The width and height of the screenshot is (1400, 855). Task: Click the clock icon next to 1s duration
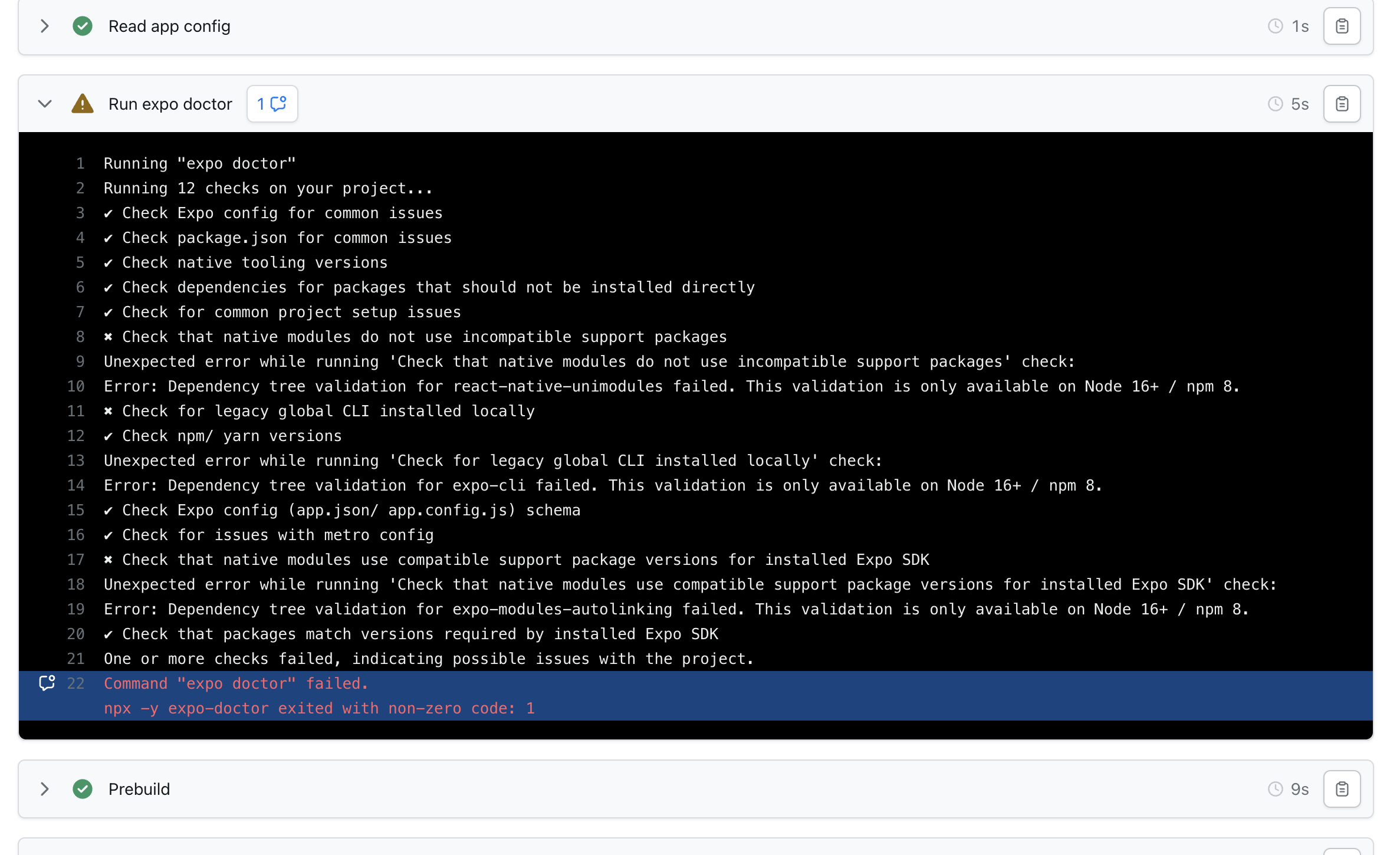pos(1275,26)
